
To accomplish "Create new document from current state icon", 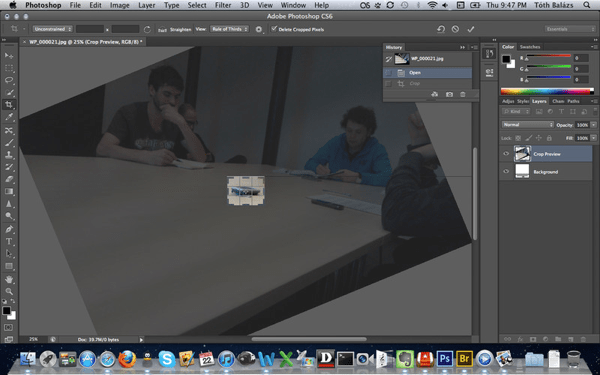I will [x=434, y=94].
